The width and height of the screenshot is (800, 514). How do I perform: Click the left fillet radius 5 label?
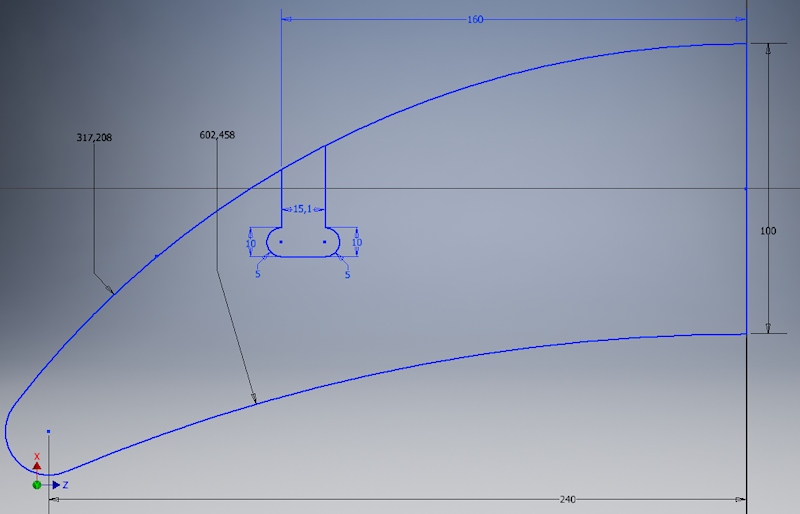(258, 274)
